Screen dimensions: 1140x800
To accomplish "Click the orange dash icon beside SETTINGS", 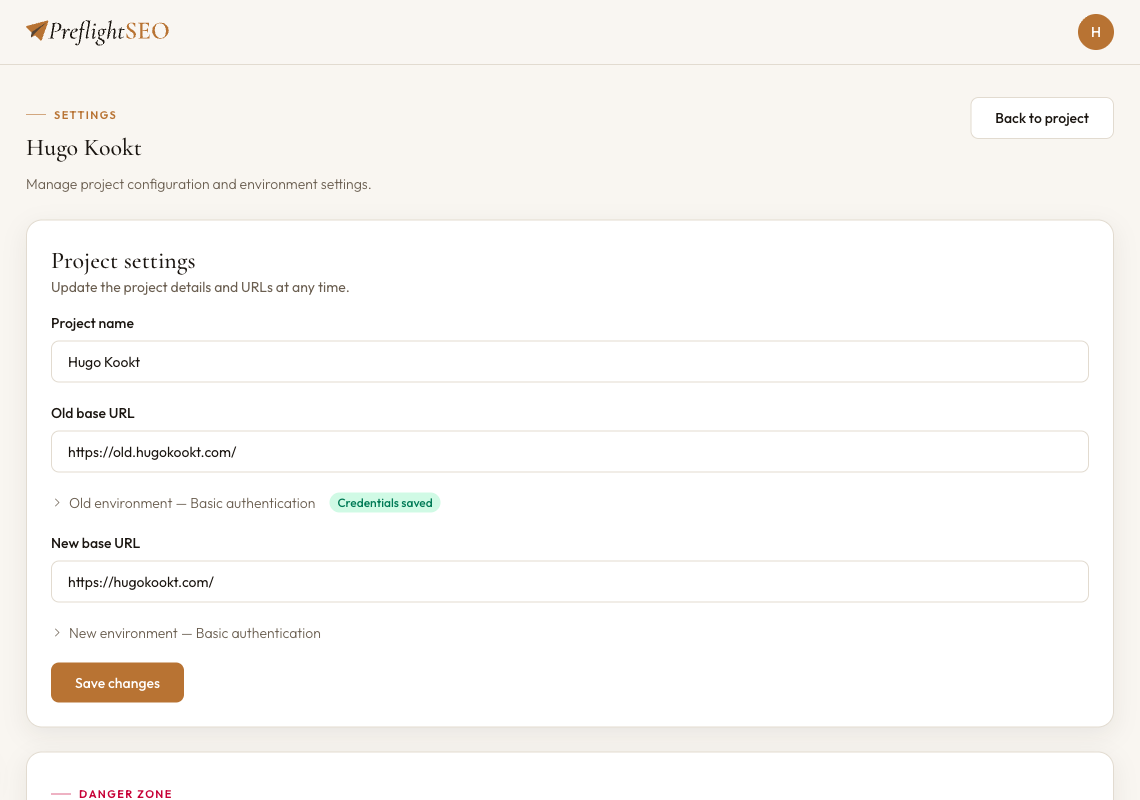I will [35, 115].
